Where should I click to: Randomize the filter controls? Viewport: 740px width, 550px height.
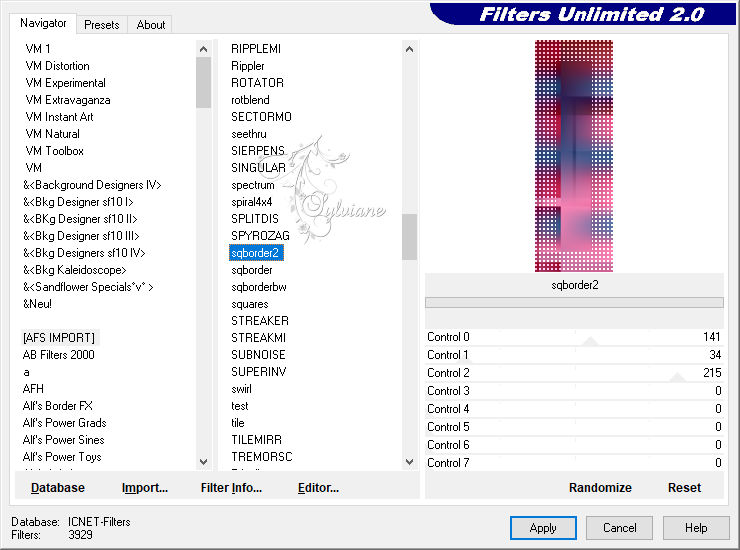click(600, 488)
